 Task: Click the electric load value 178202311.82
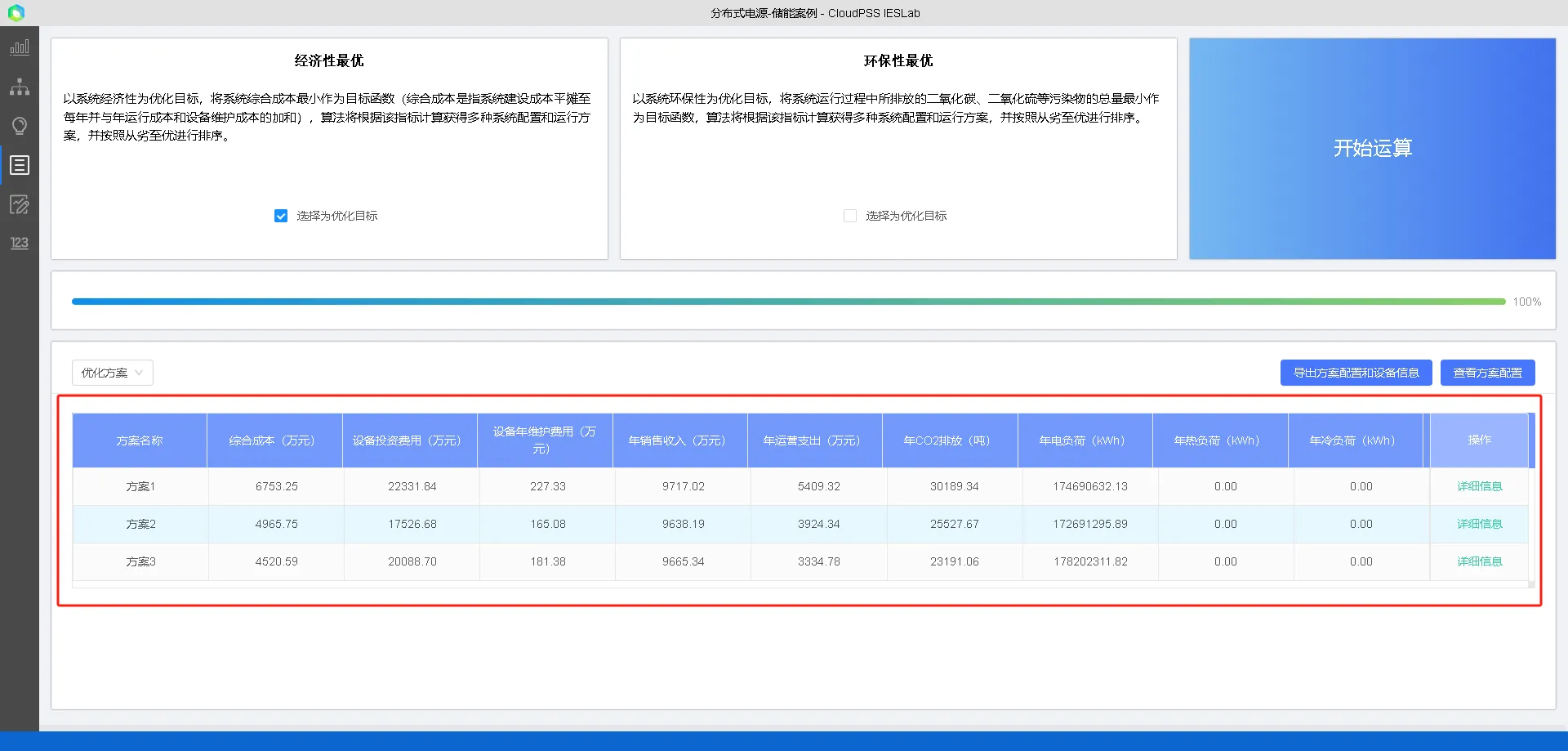pos(1090,561)
